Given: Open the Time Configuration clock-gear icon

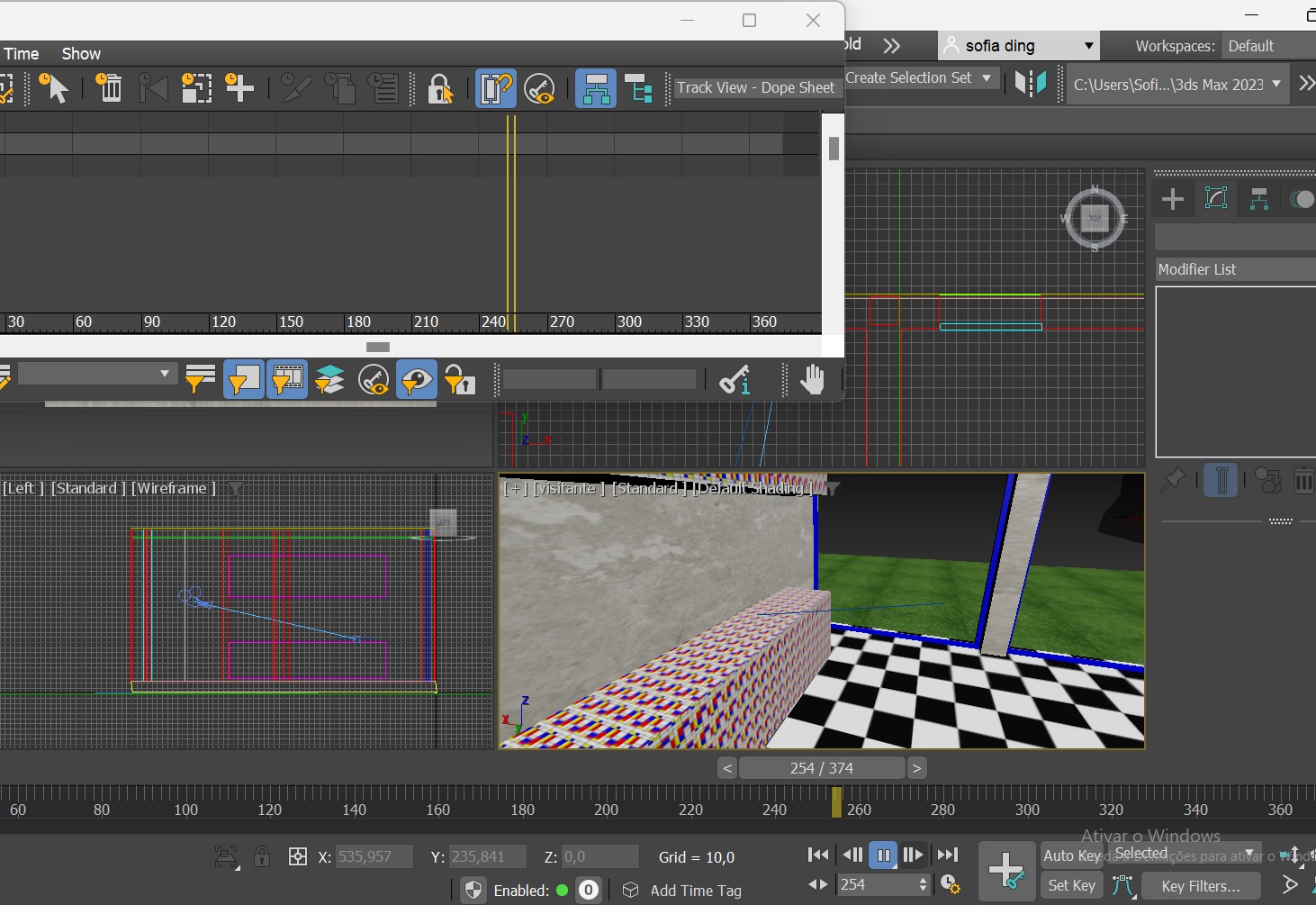Looking at the screenshot, I should [951, 885].
